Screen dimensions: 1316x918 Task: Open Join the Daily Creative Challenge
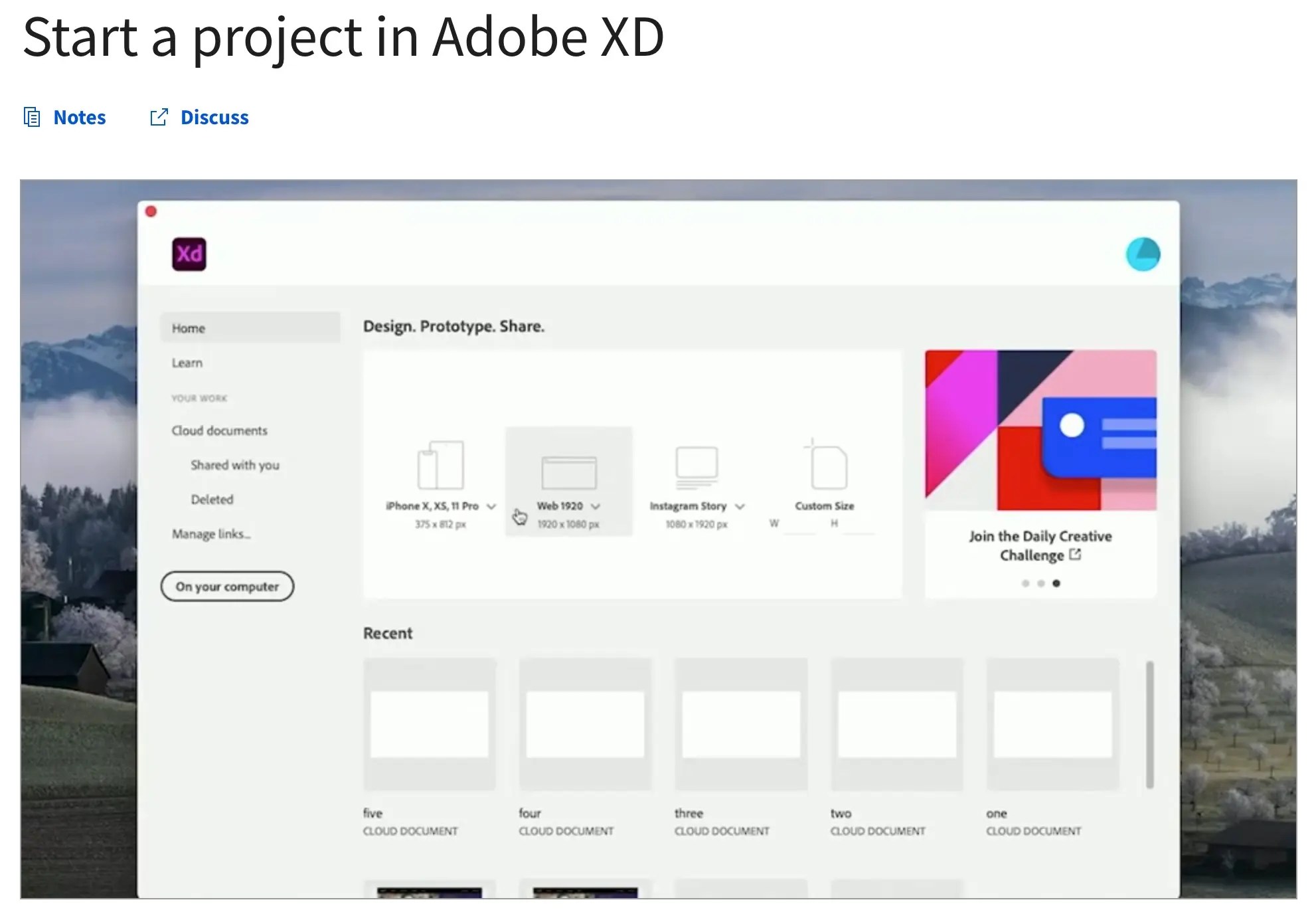(x=1040, y=545)
